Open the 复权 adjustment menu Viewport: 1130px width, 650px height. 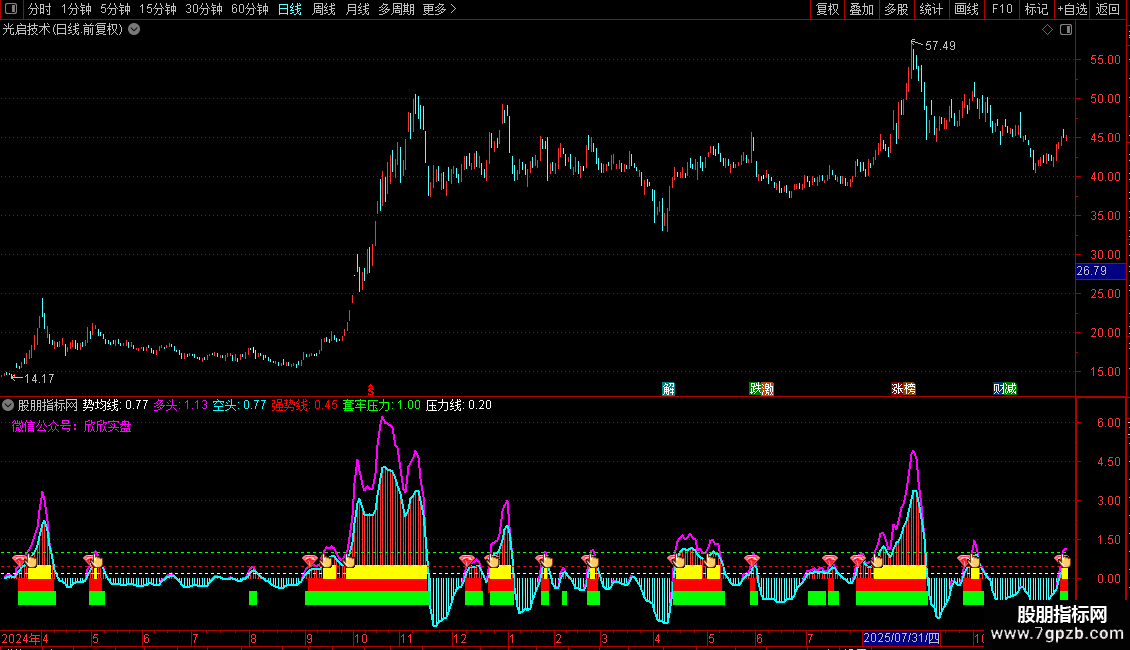(x=827, y=9)
